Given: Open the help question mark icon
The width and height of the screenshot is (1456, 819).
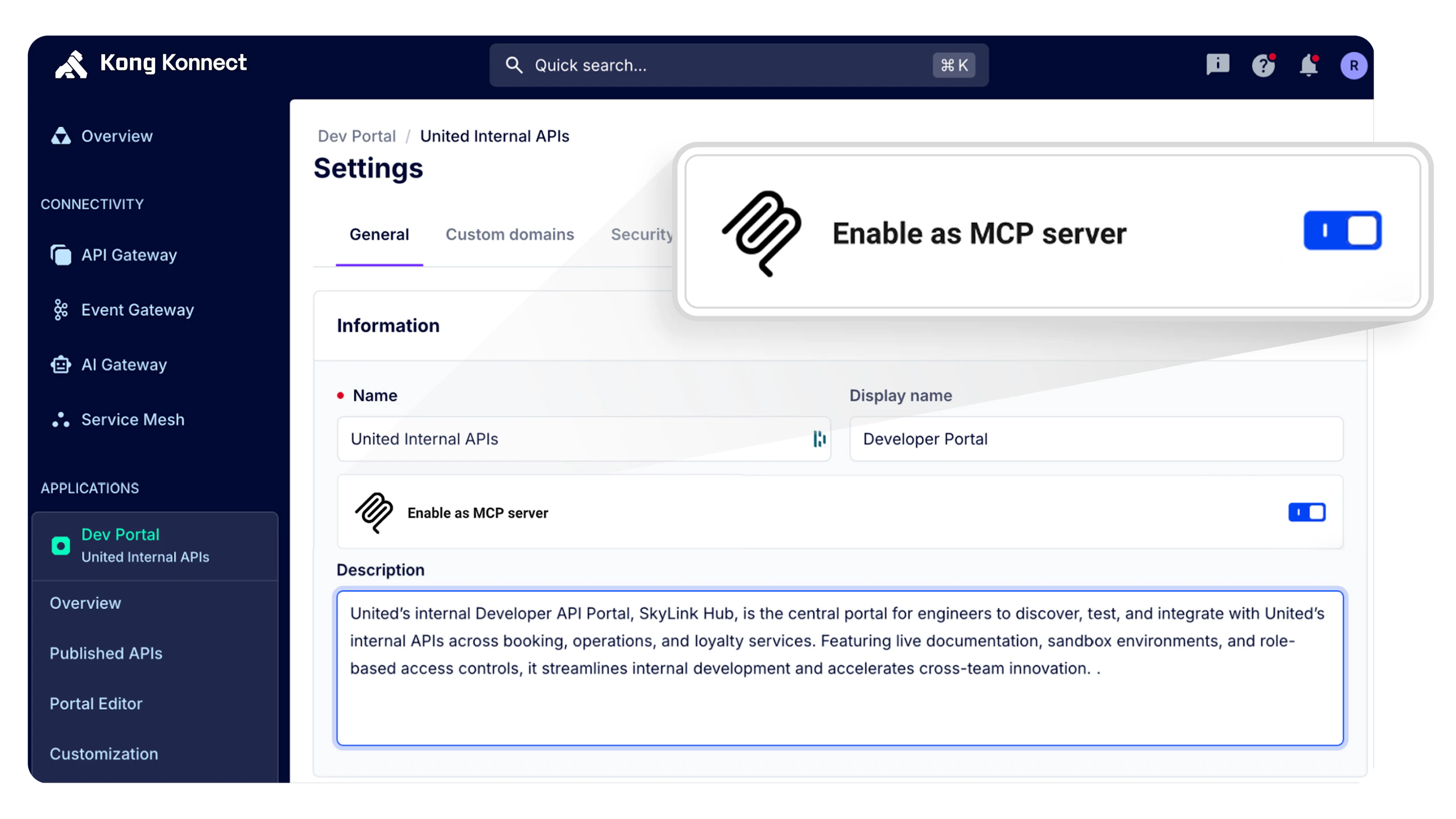Looking at the screenshot, I should (1263, 65).
